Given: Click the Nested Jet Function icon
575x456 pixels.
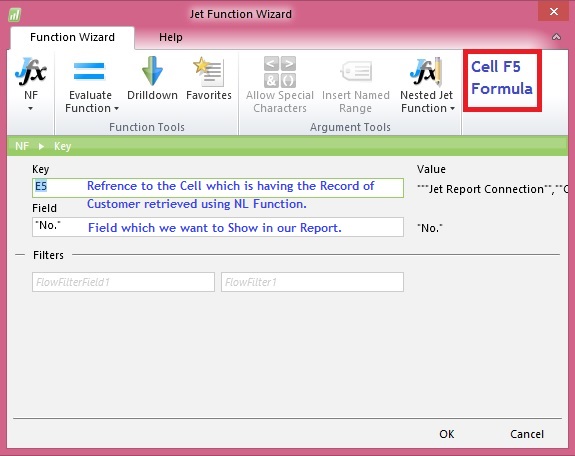Looking at the screenshot, I should tap(426, 71).
